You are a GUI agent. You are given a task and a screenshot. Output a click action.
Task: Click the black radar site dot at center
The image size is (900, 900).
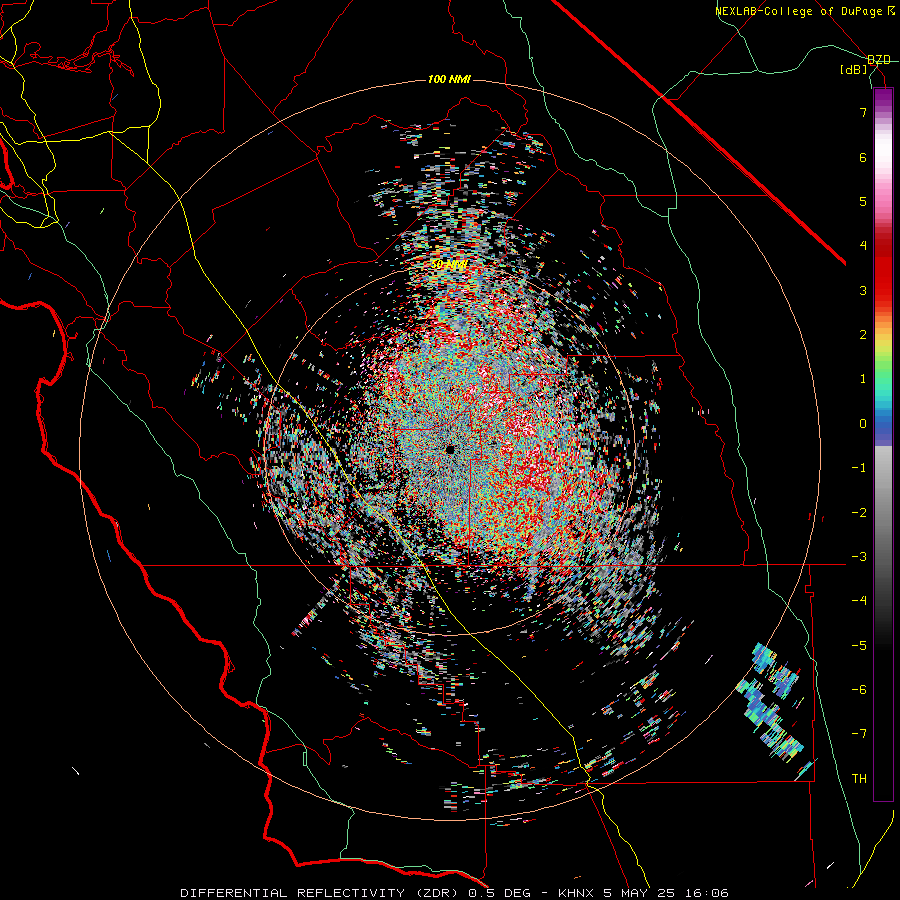point(450,449)
